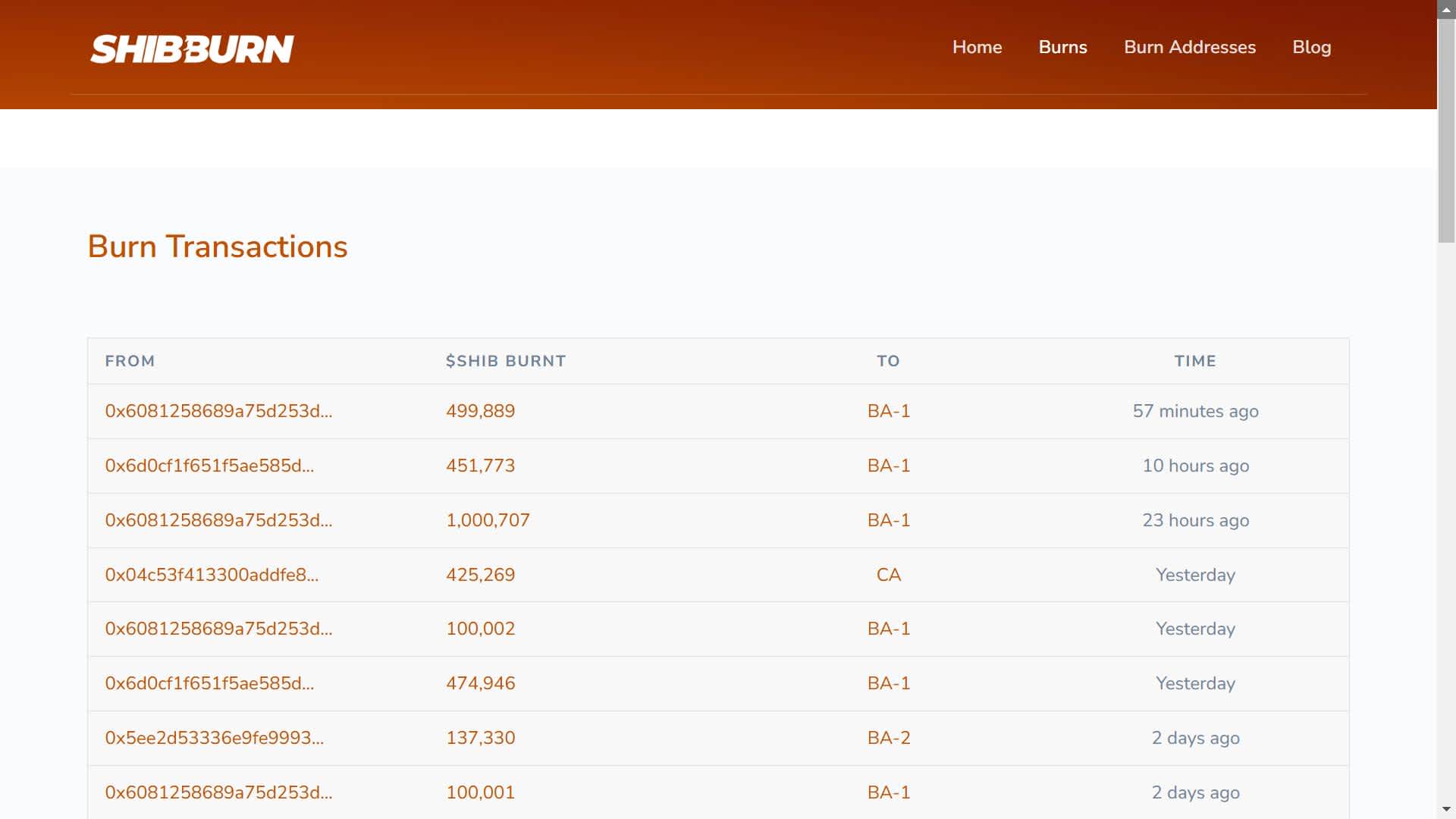Click the $SHIB BURNT column header
The width and height of the screenshot is (1456, 819).
coord(506,361)
